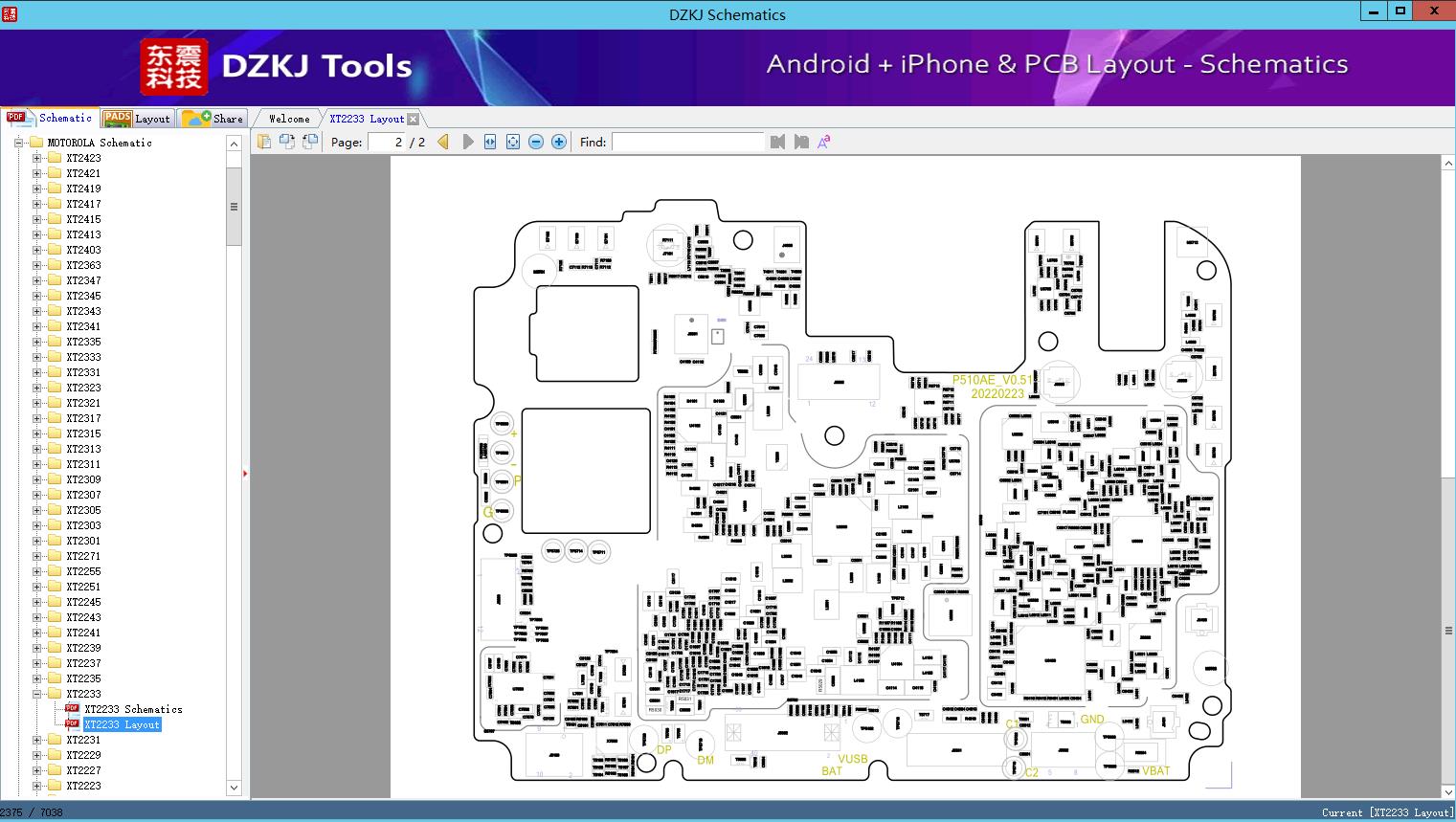
Task: Open the Share panel
Action: [213, 118]
